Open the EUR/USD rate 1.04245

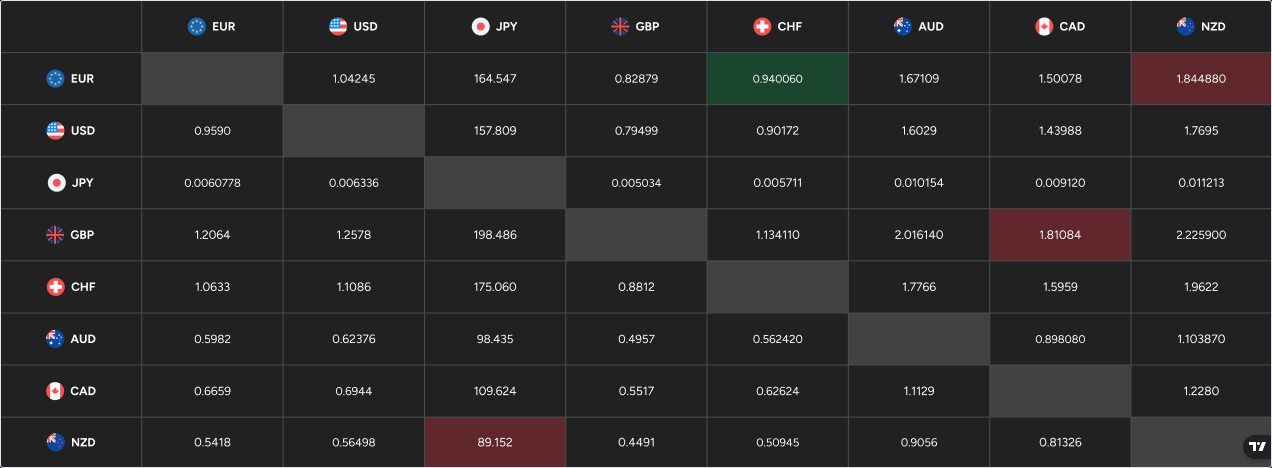353,79
